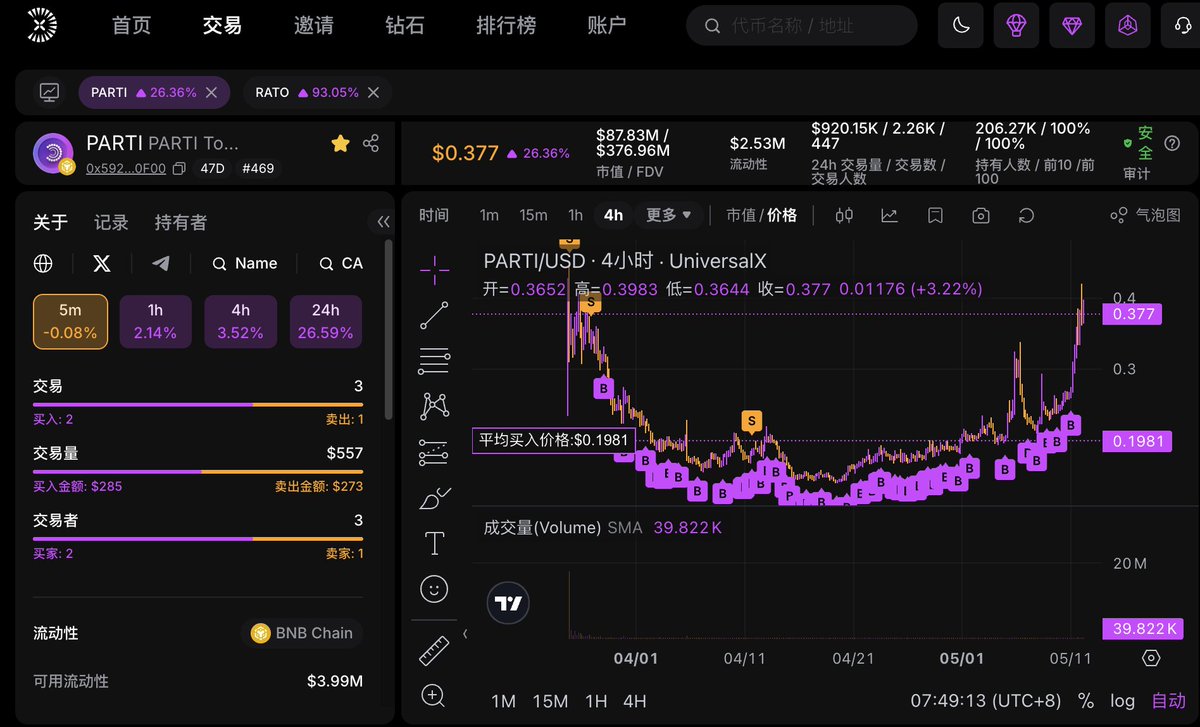The height and width of the screenshot is (727, 1200).
Task: Share the PARTI token
Action: (371, 144)
